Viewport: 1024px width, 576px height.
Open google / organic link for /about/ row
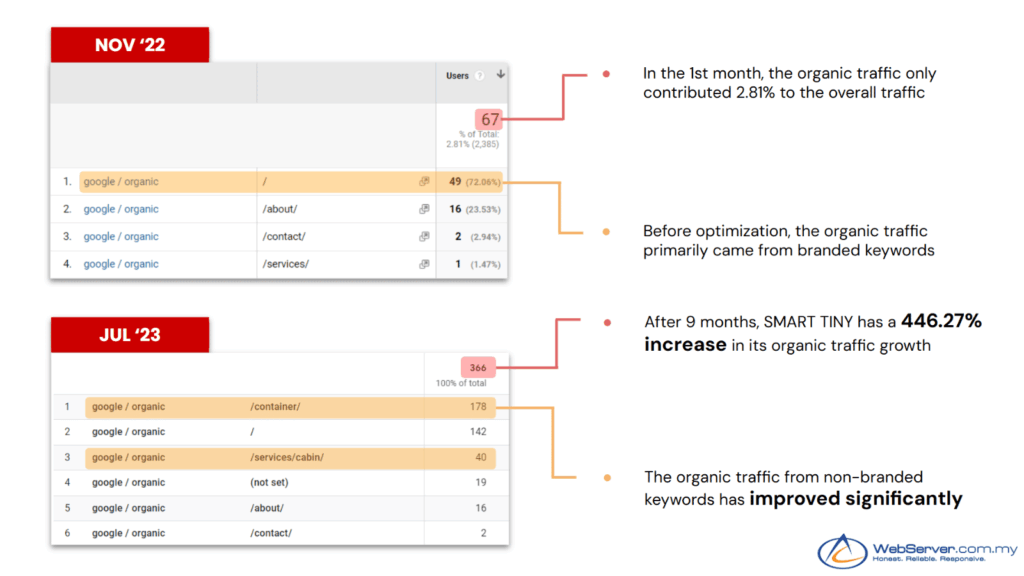pyautogui.click(x=121, y=209)
